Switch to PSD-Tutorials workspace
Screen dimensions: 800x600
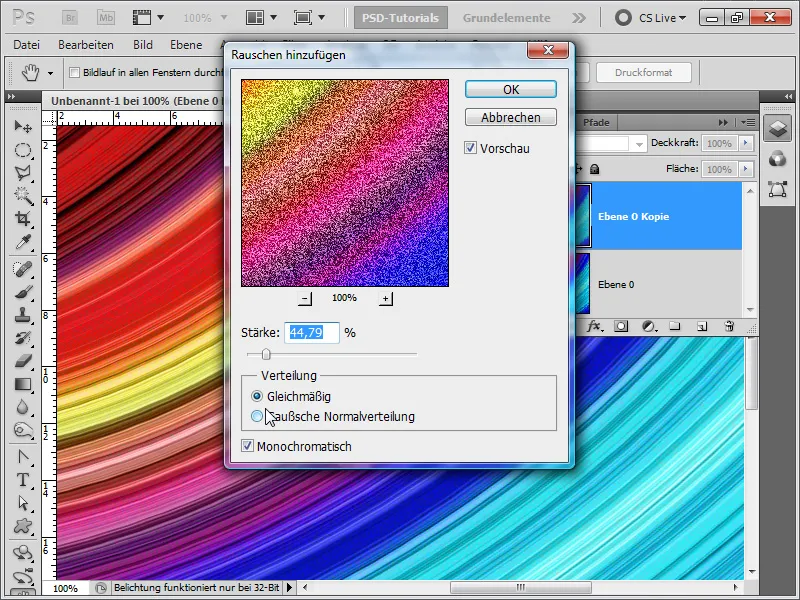click(401, 18)
